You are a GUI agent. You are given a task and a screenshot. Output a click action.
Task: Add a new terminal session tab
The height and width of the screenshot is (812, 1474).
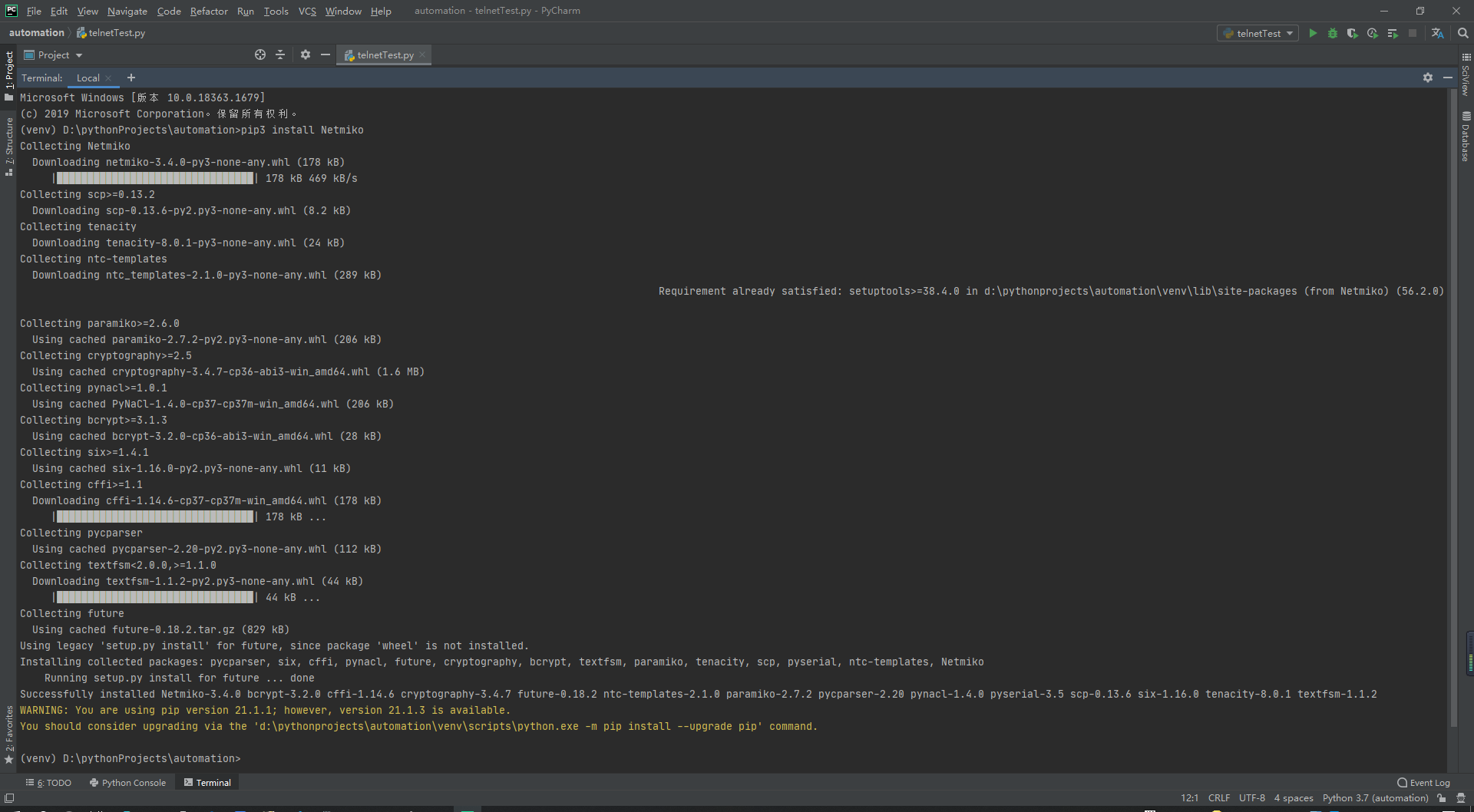coord(131,78)
